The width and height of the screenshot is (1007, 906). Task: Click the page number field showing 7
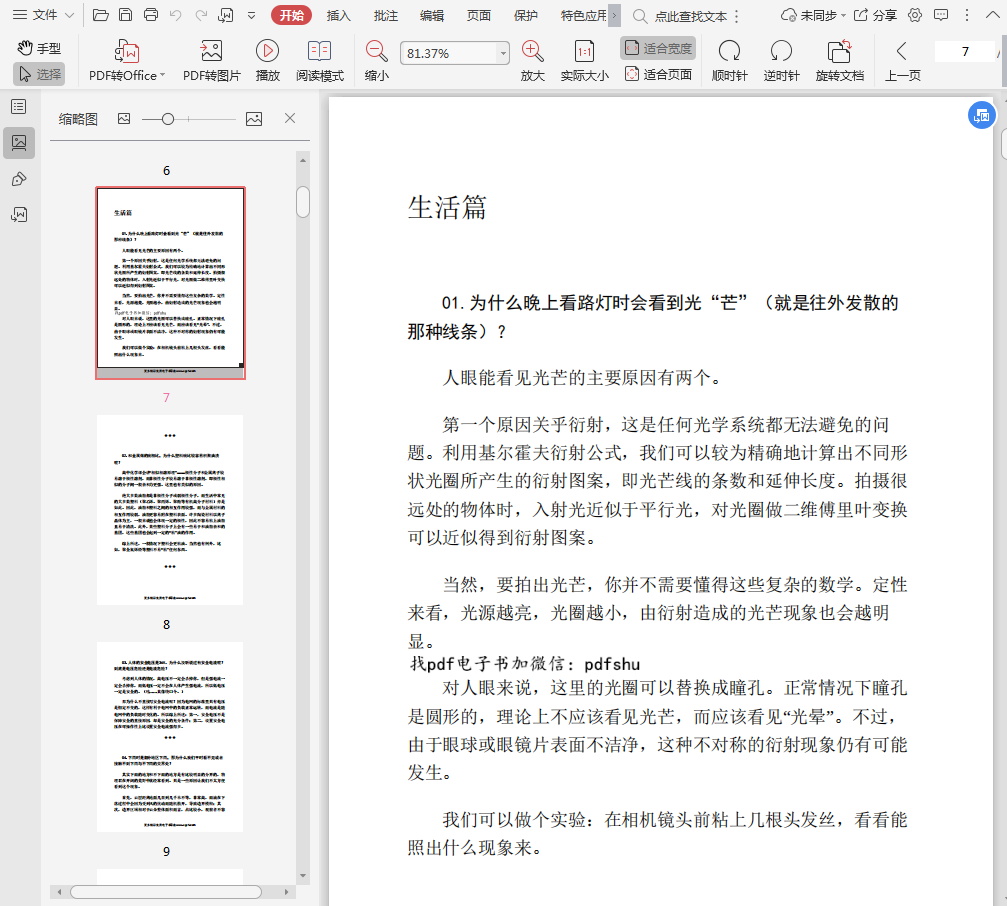[965, 51]
